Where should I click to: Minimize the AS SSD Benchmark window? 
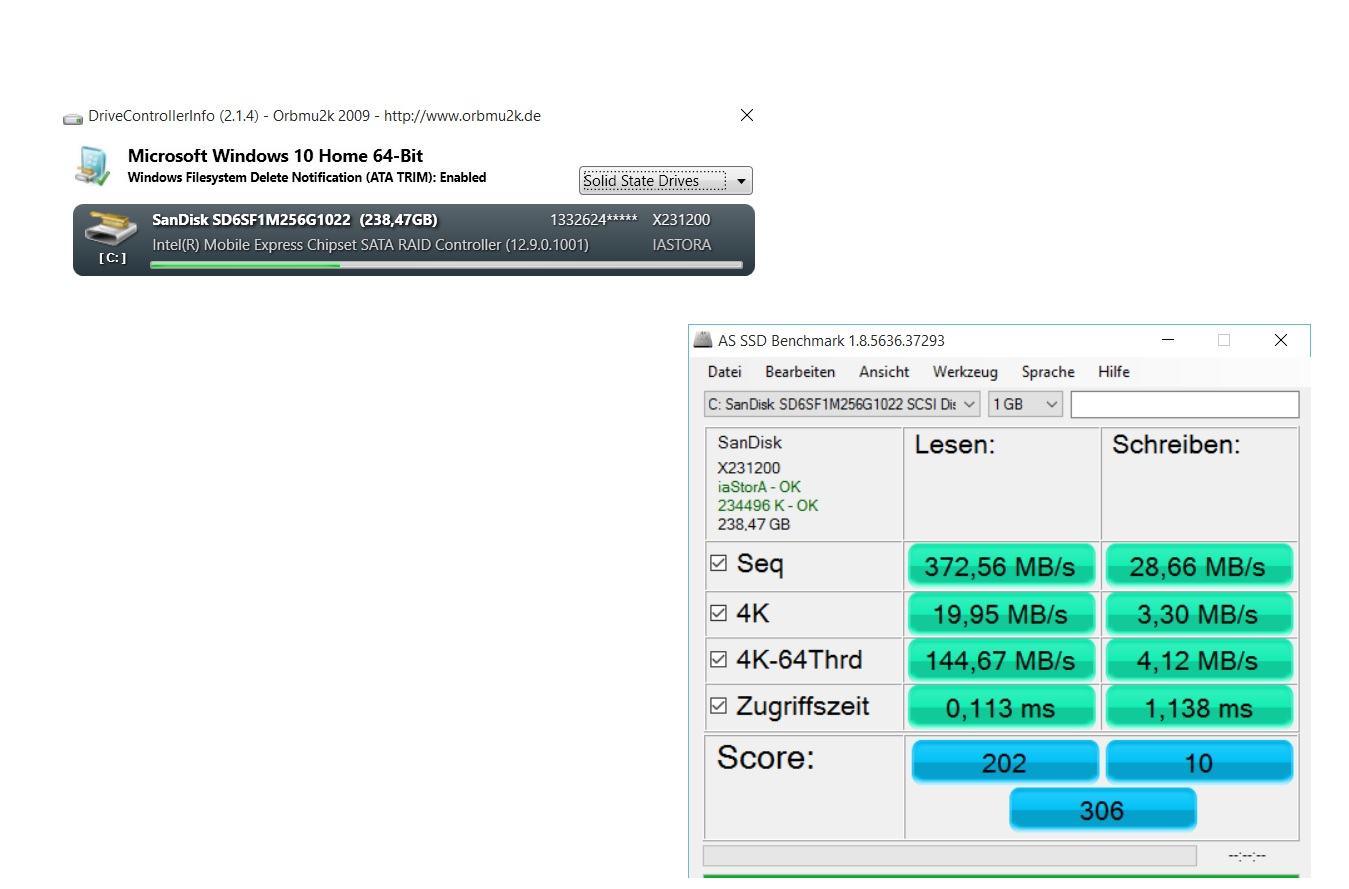coord(1168,340)
